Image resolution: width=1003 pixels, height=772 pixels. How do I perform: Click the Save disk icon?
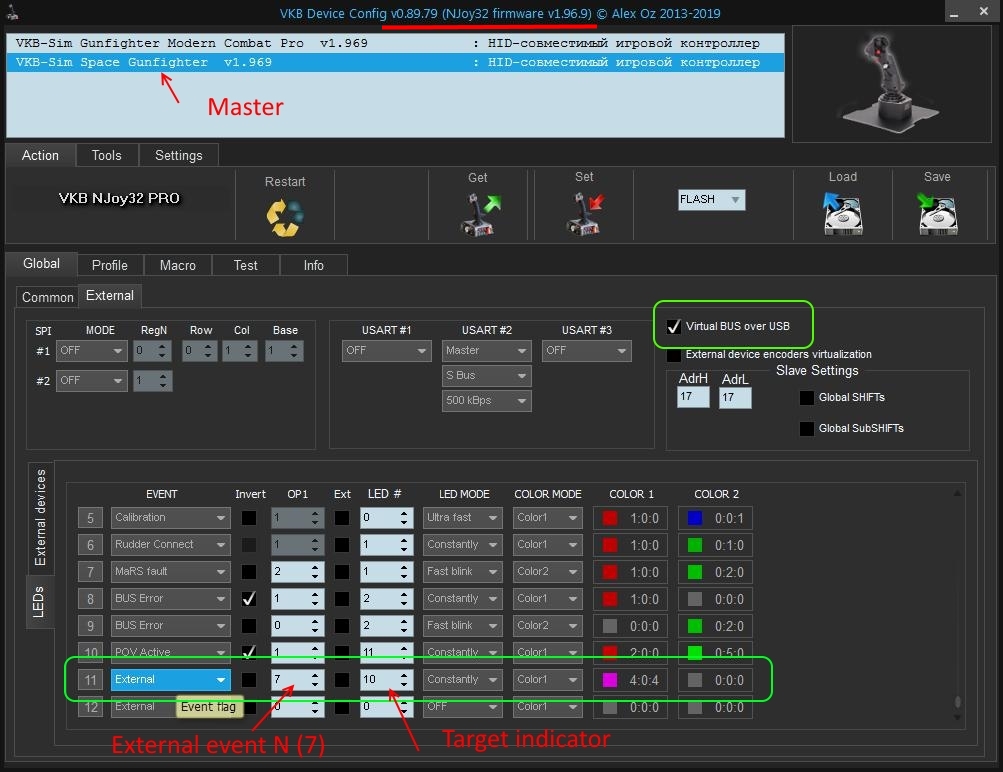pyautogui.click(x=937, y=212)
